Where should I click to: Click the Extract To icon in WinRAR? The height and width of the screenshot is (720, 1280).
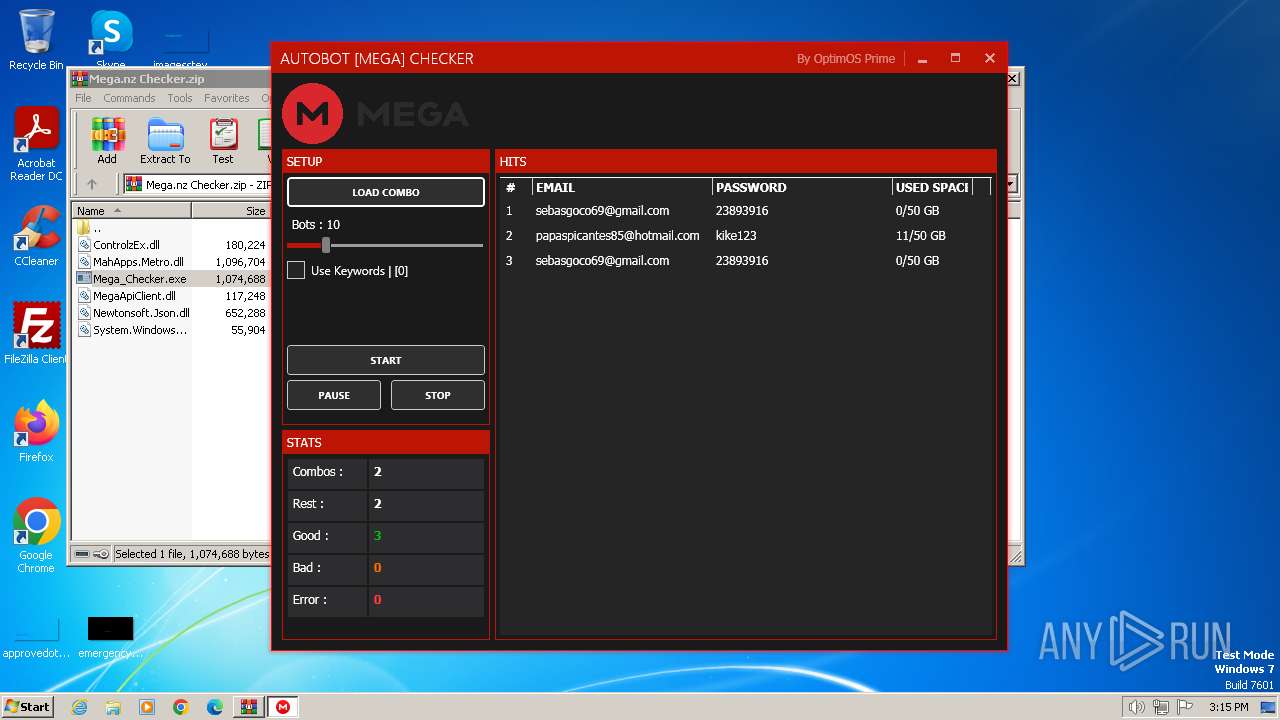click(x=165, y=141)
